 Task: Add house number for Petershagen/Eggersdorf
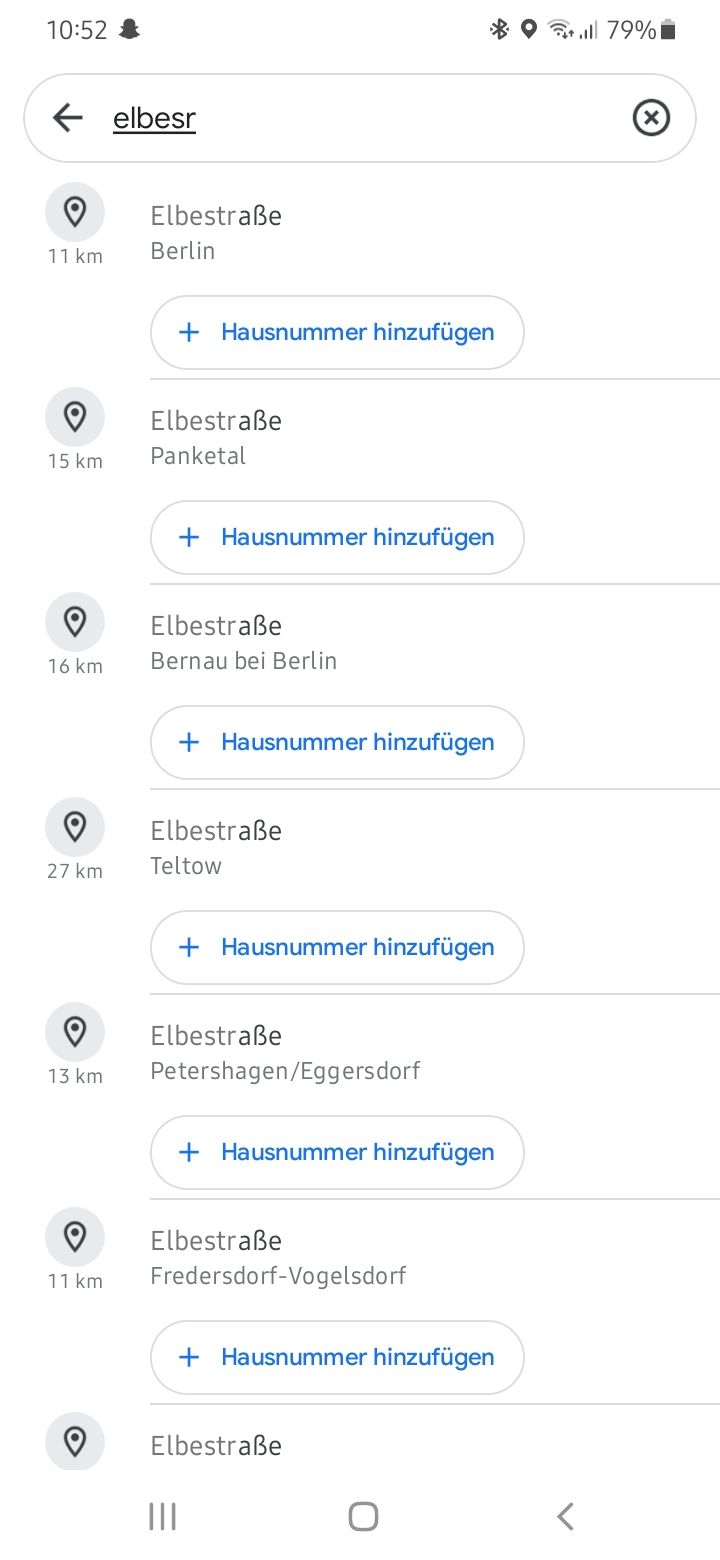[337, 1152]
